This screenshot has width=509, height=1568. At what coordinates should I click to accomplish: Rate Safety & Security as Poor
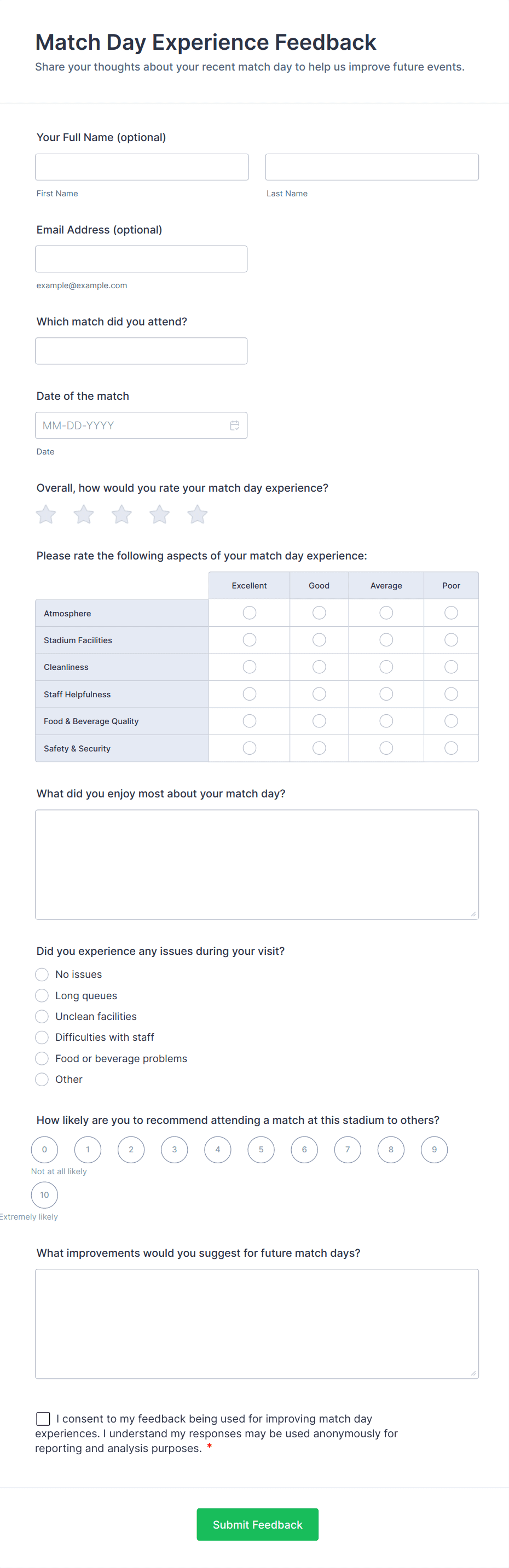pyautogui.click(x=451, y=748)
